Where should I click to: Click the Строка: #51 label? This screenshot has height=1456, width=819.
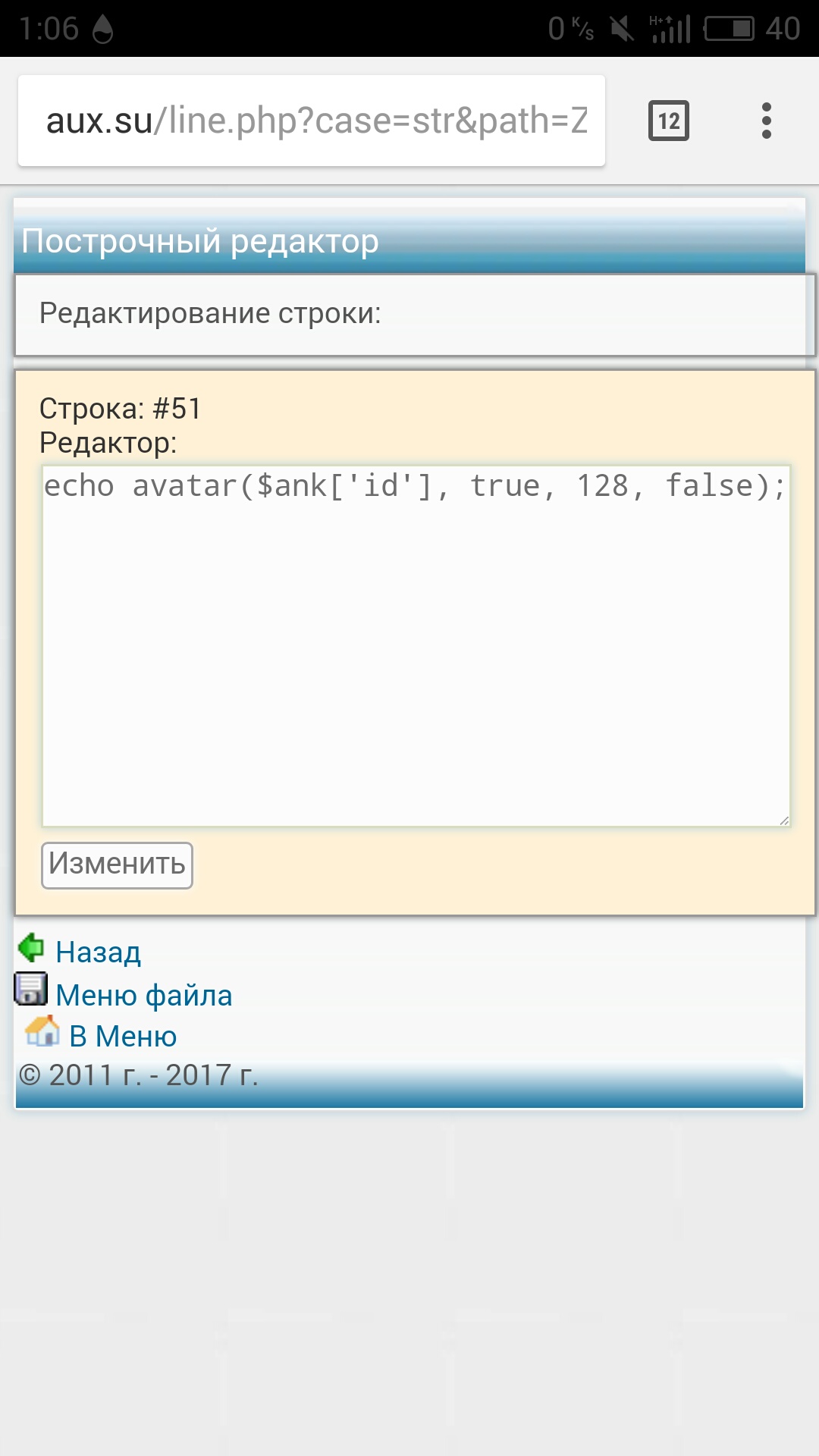point(120,409)
